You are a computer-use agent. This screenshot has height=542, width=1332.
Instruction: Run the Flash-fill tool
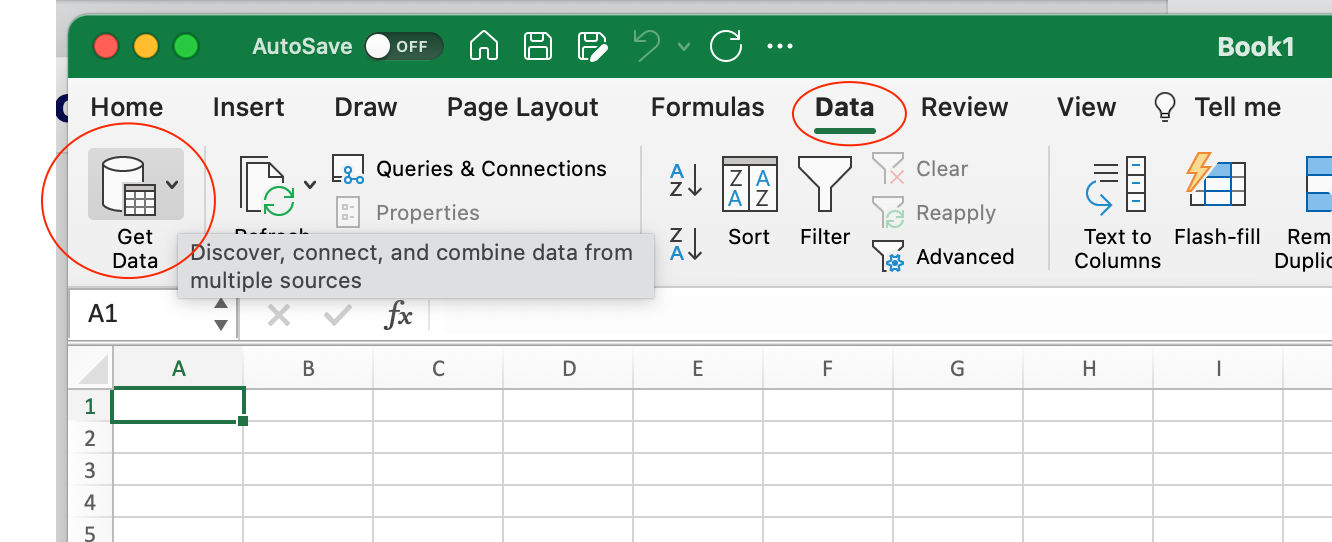click(1216, 200)
